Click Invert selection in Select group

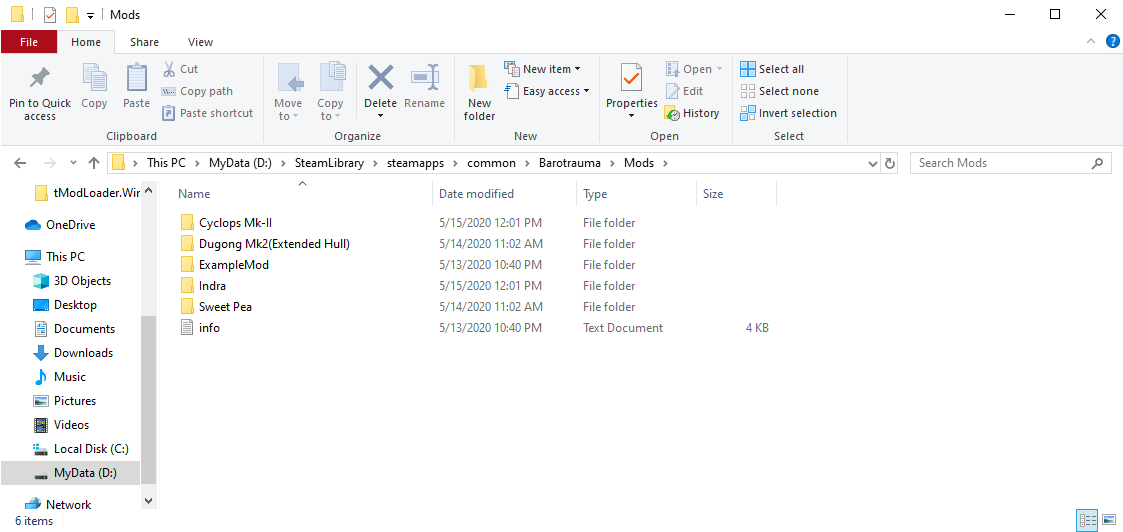tap(788, 113)
